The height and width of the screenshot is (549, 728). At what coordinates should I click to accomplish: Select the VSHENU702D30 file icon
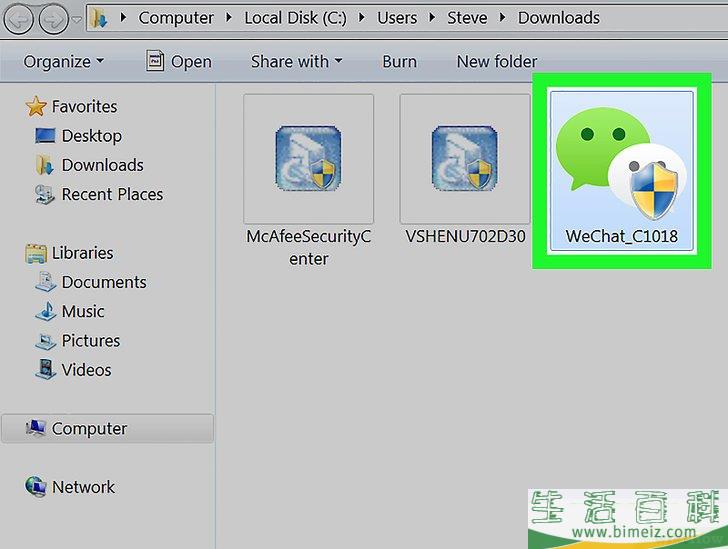[x=464, y=159]
